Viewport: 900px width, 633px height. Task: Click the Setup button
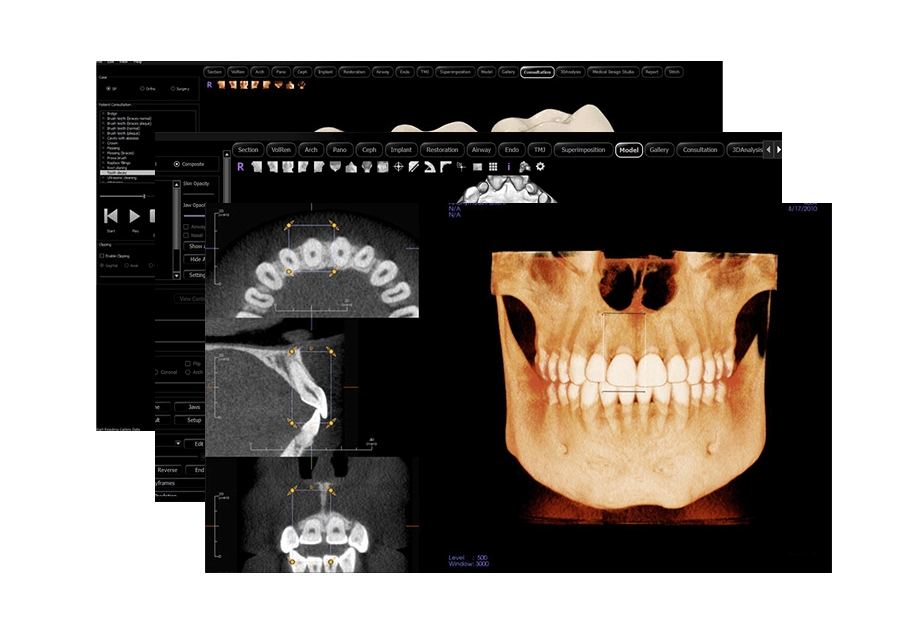point(194,420)
